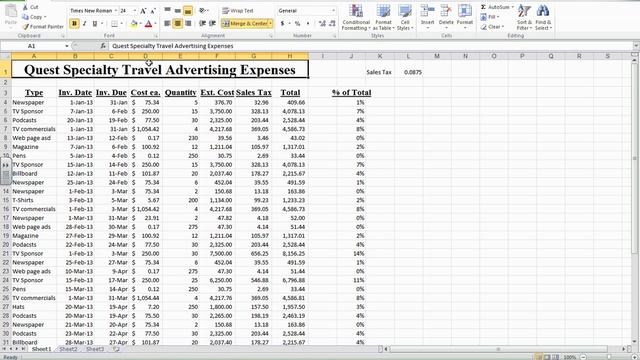Click the Delete cells button
This screenshot has width=640, height=360.
446,16
